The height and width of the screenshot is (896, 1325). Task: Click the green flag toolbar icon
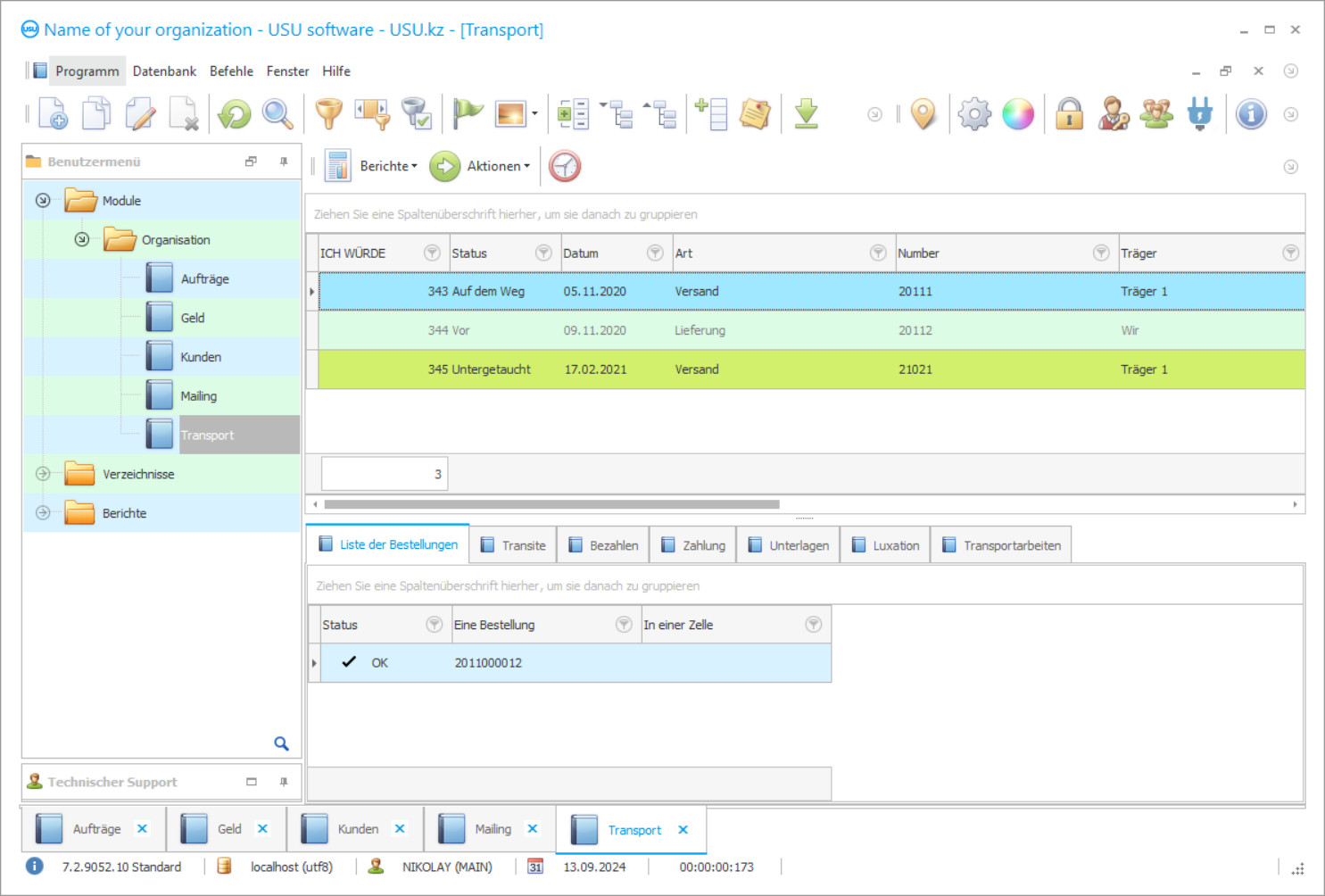tap(468, 114)
